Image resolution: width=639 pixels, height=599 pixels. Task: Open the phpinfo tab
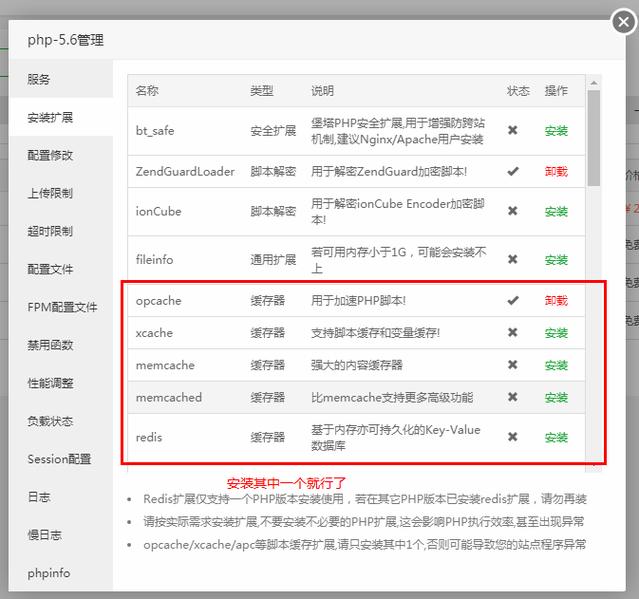[x=61, y=573]
